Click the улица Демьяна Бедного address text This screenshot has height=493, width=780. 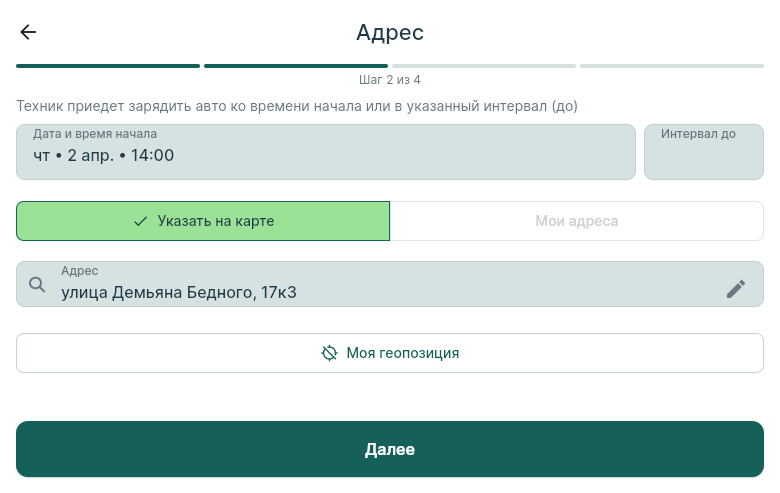[178, 292]
